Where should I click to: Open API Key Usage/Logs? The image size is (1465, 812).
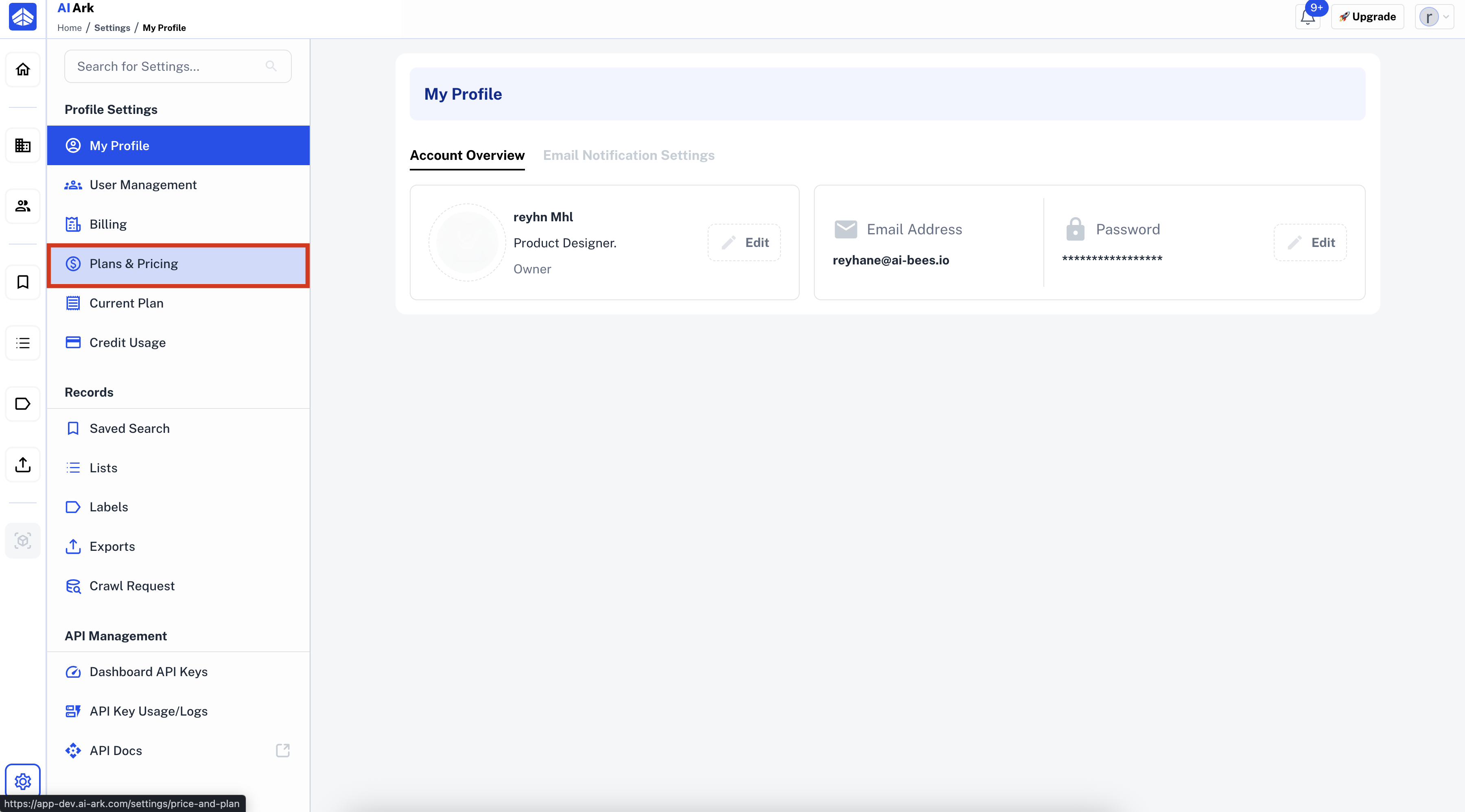178,711
